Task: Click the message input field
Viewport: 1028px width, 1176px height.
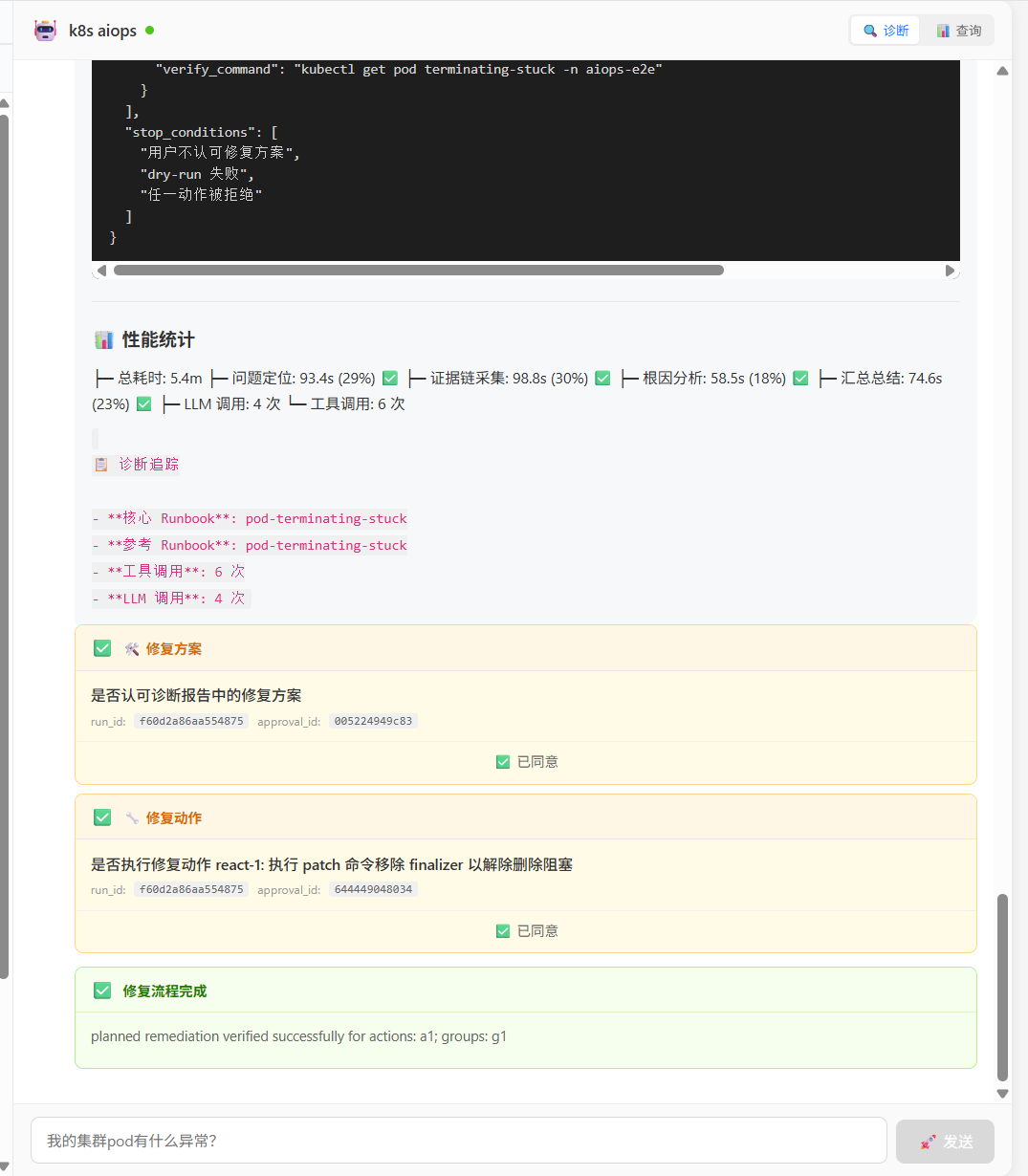Action: click(x=459, y=1141)
